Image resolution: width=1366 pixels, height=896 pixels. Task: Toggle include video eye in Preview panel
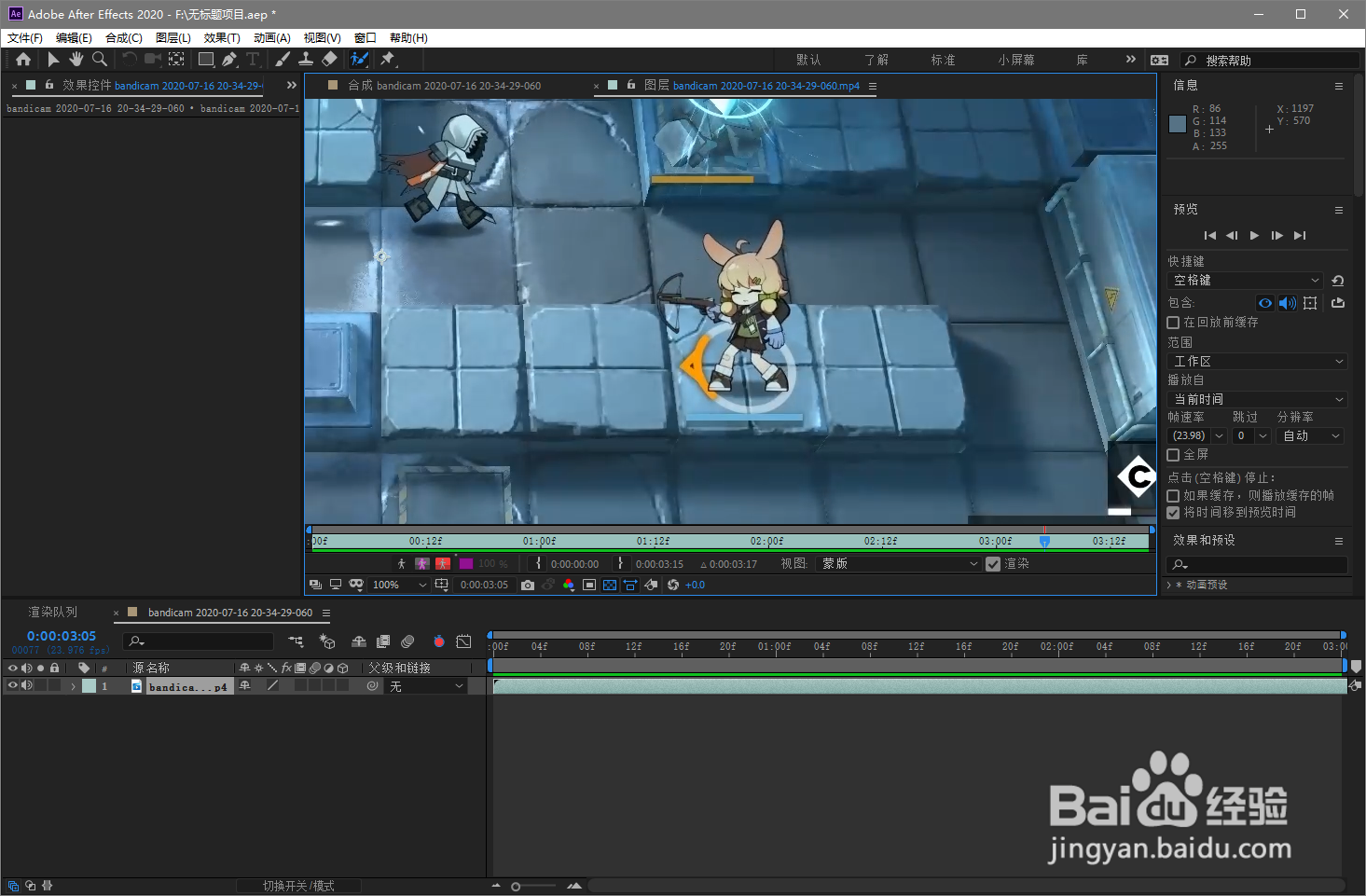click(x=1264, y=303)
